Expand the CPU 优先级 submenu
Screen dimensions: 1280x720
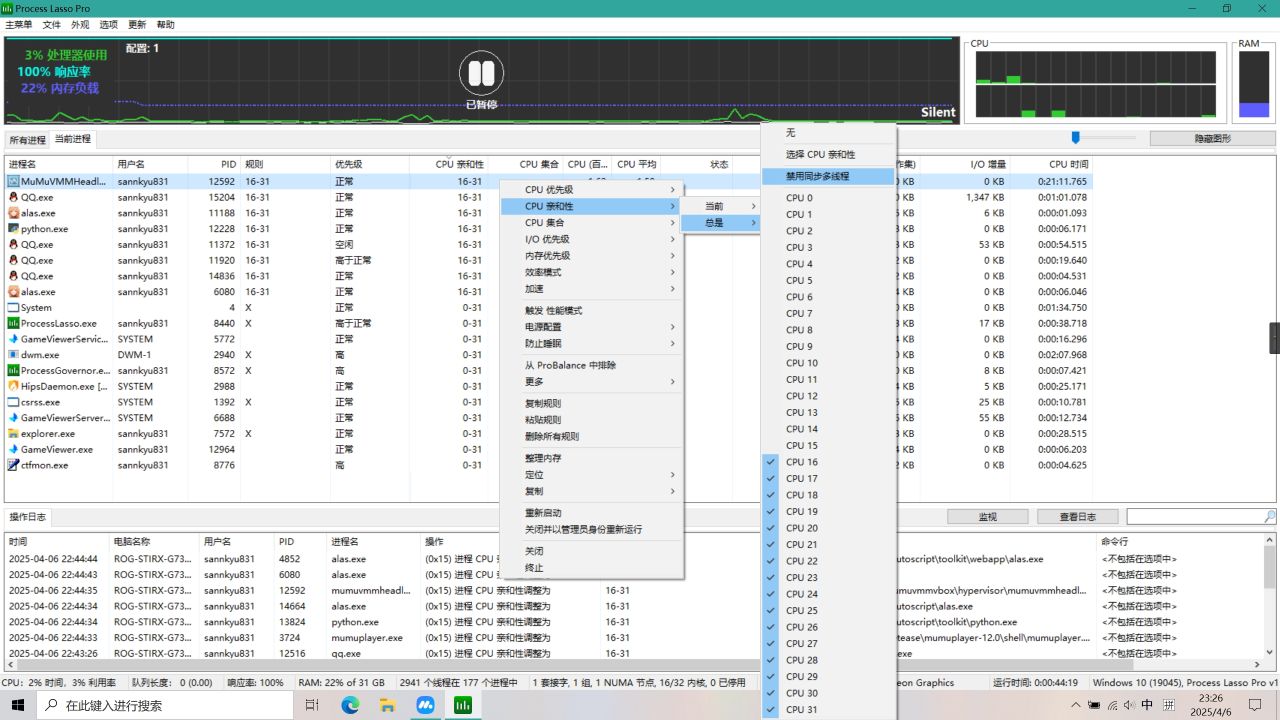pos(591,190)
